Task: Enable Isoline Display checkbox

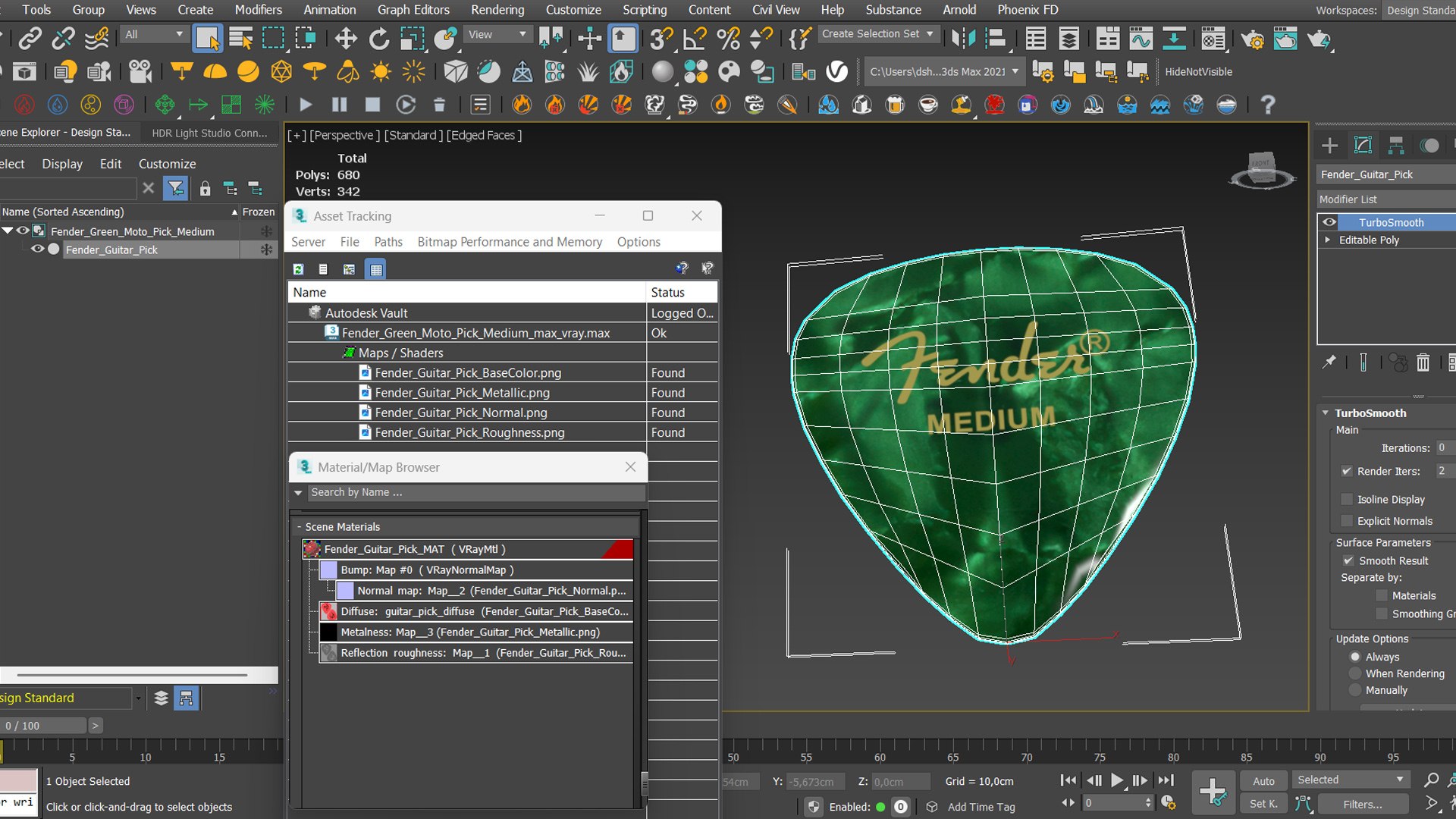Action: (x=1347, y=499)
